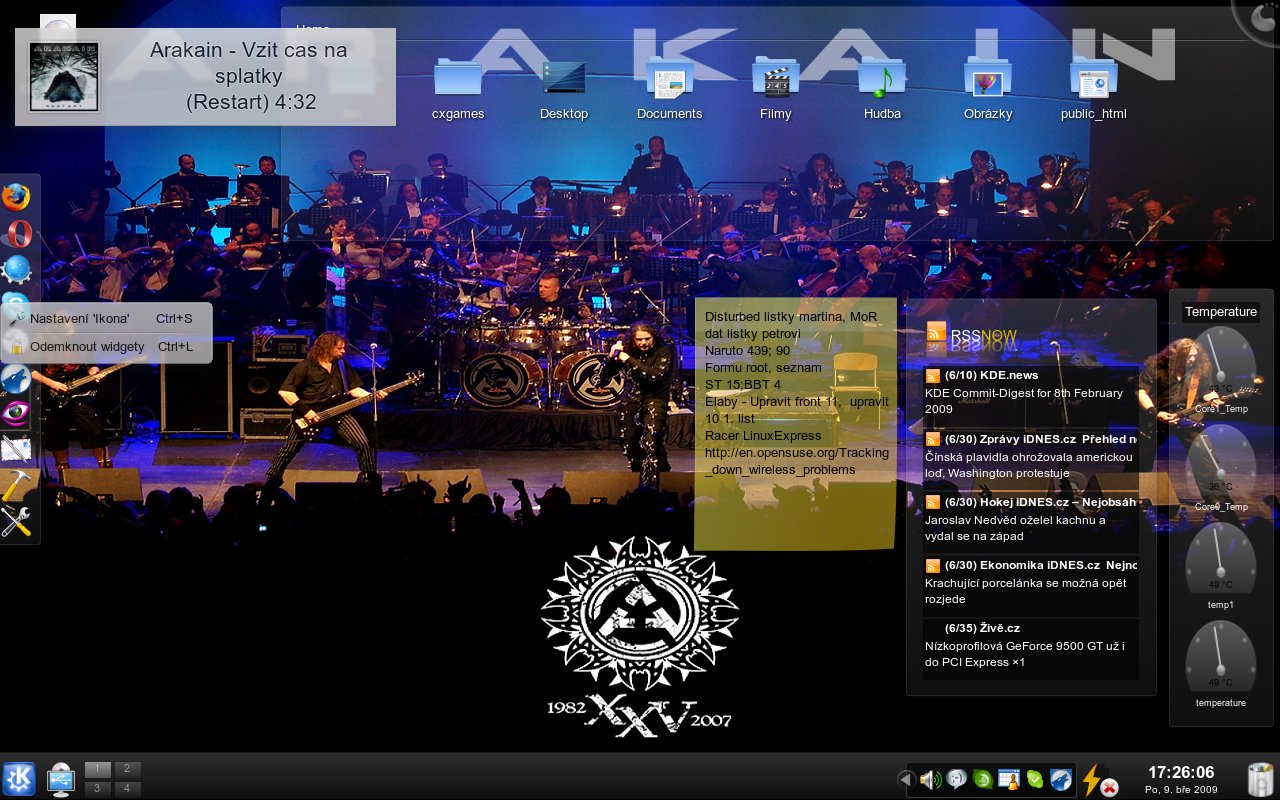Click inside the yellow sticky note

[795, 422]
